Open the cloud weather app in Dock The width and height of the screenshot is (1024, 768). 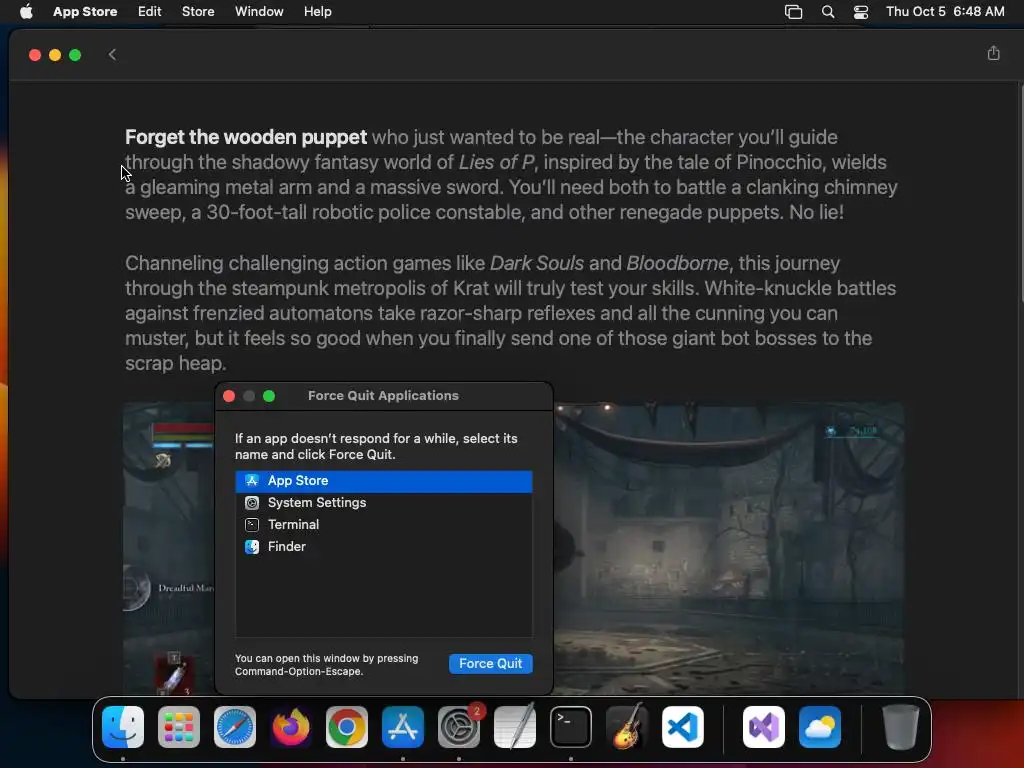pyautogui.click(x=820, y=727)
